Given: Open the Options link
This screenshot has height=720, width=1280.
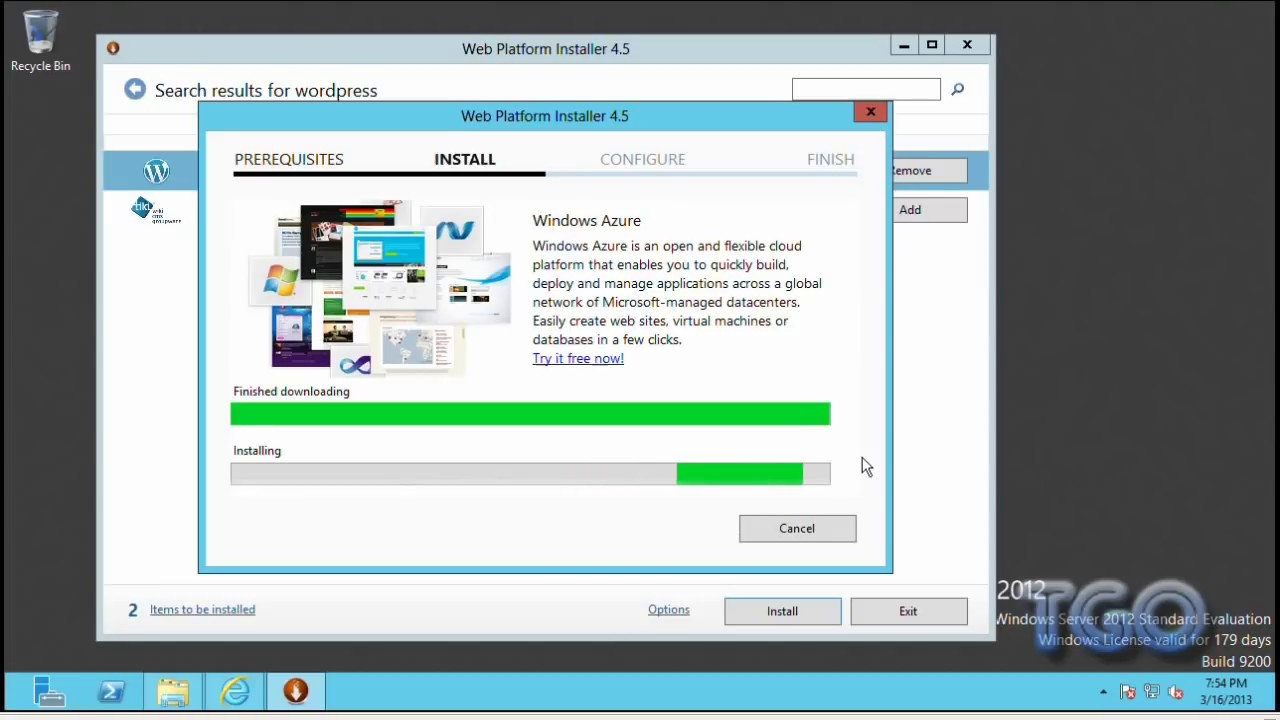Looking at the screenshot, I should pos(668,609).
